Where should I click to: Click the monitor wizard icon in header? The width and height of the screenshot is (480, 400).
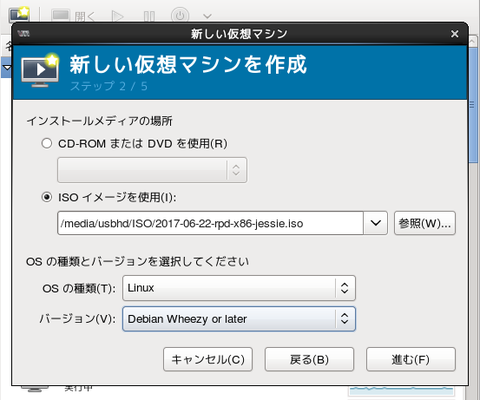[x=40, y=70]
